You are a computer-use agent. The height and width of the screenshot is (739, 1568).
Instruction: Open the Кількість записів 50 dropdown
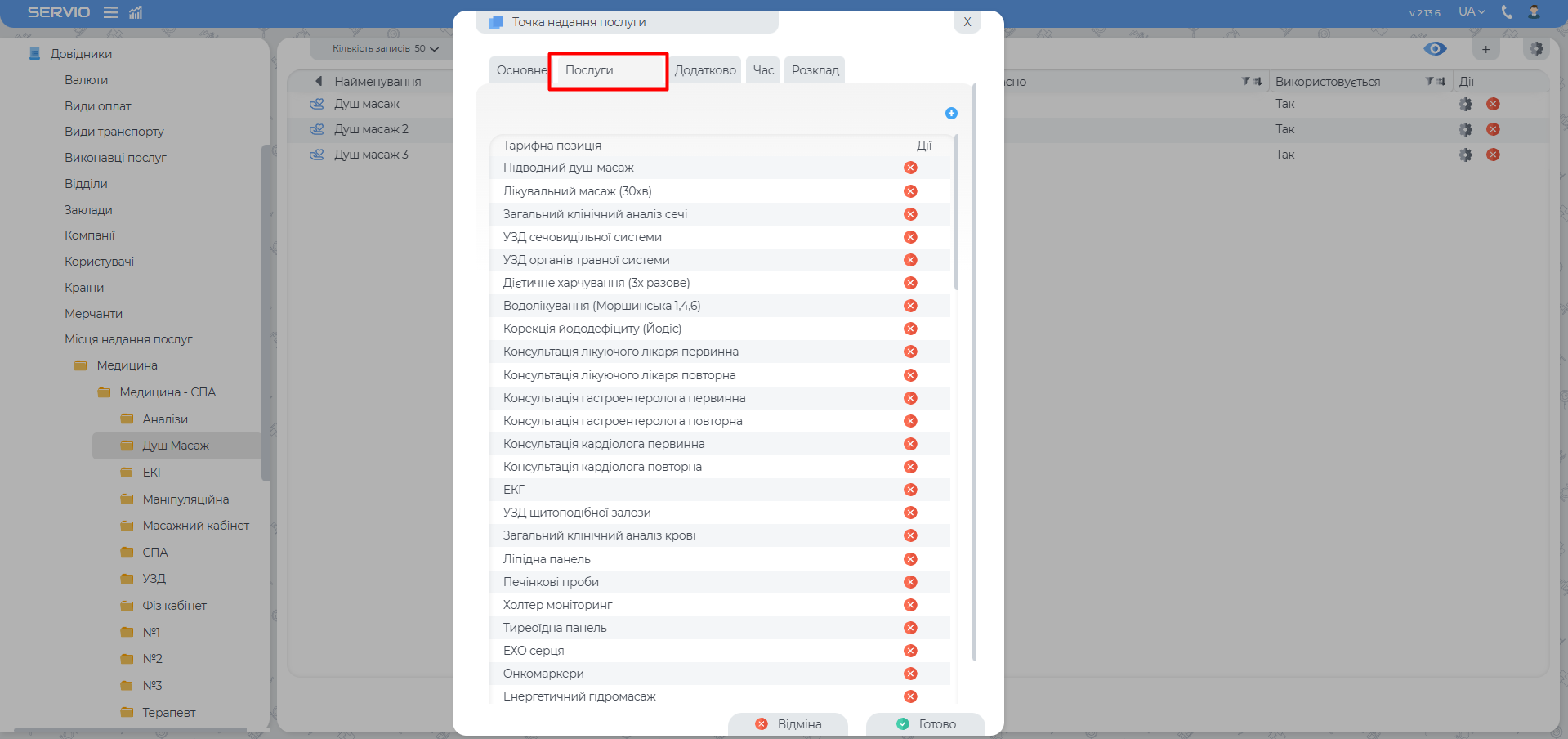point(386,49)
